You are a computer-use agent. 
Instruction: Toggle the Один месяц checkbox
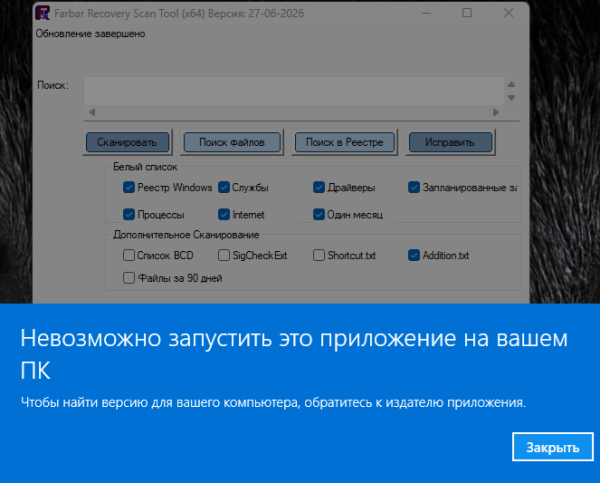(319, 214)
